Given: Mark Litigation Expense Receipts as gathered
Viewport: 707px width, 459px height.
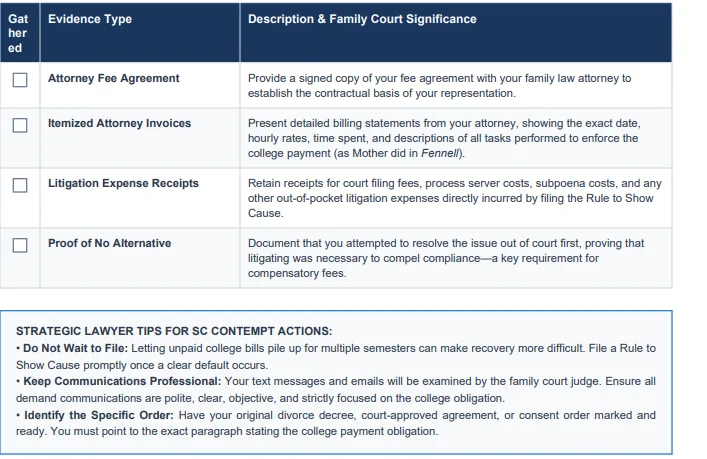Looking at the screenshot, I should pyautogui.click(x=20, y=185).
